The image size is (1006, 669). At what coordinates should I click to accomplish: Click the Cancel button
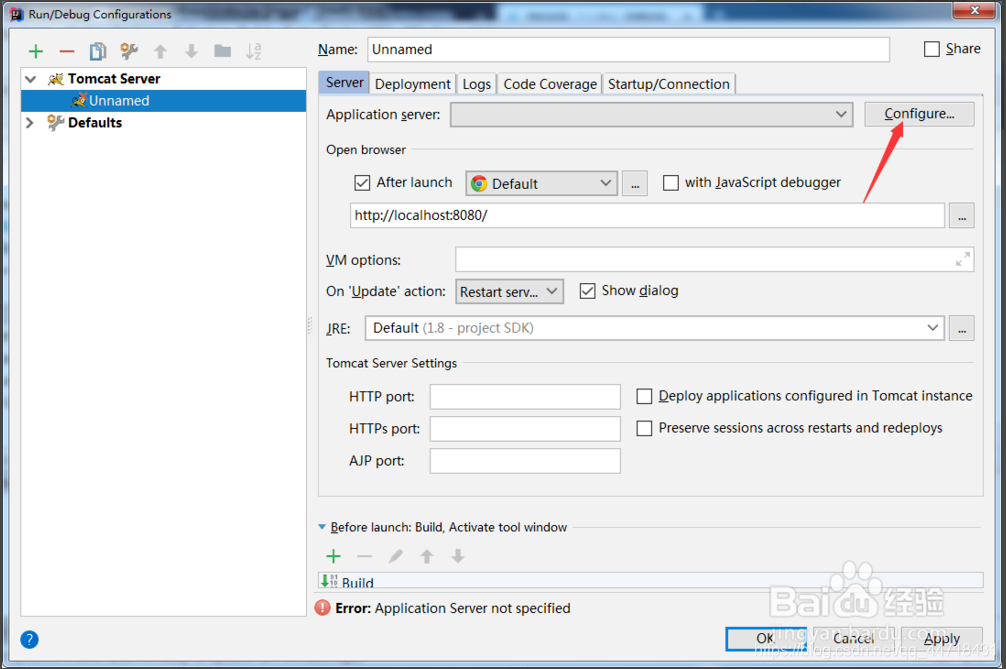pyautogui.click(x=853, y=638)
